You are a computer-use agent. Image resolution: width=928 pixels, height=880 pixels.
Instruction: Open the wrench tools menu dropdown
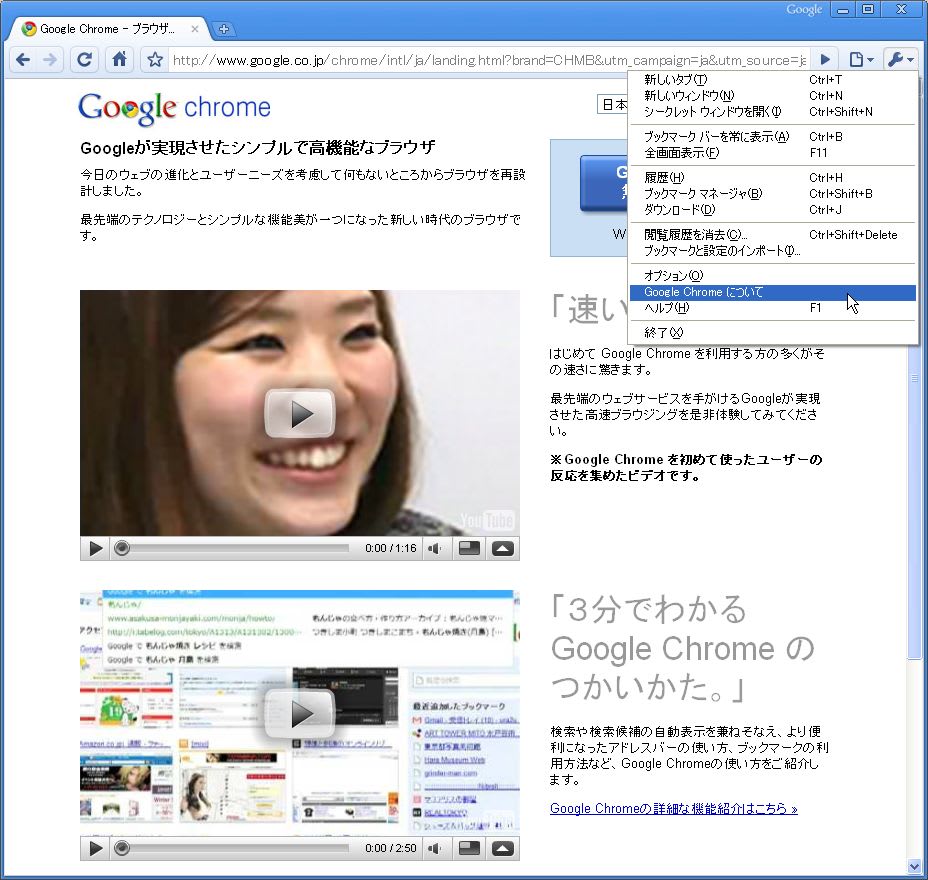(899, 60)
